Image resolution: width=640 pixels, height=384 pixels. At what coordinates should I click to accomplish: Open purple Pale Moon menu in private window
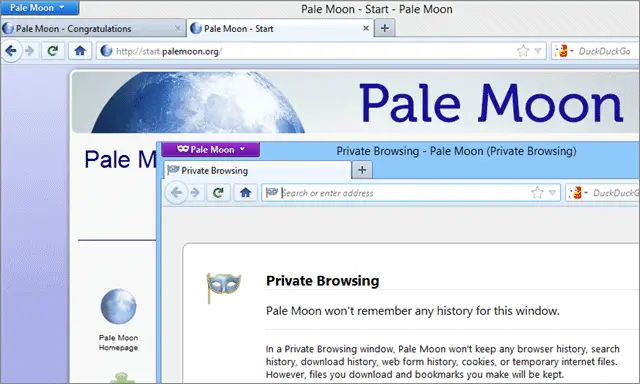coord(211,149)
